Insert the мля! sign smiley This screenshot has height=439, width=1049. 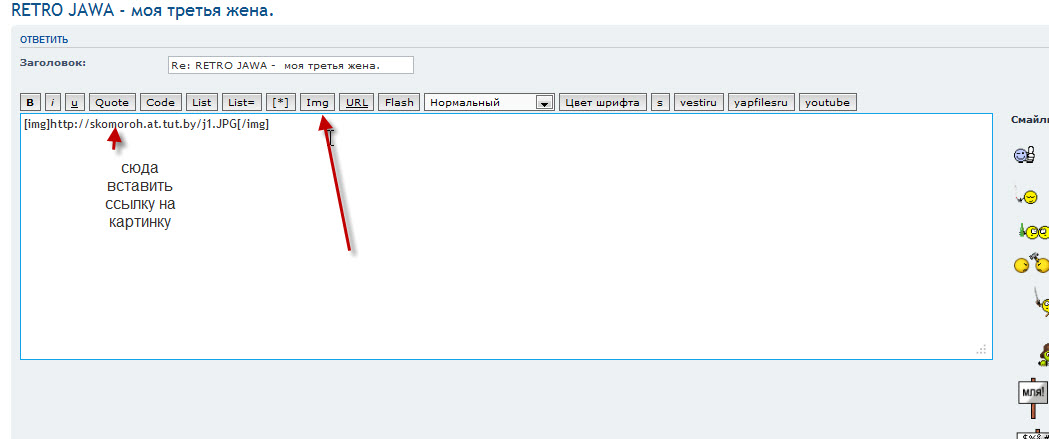click(x=1032, y=392)
